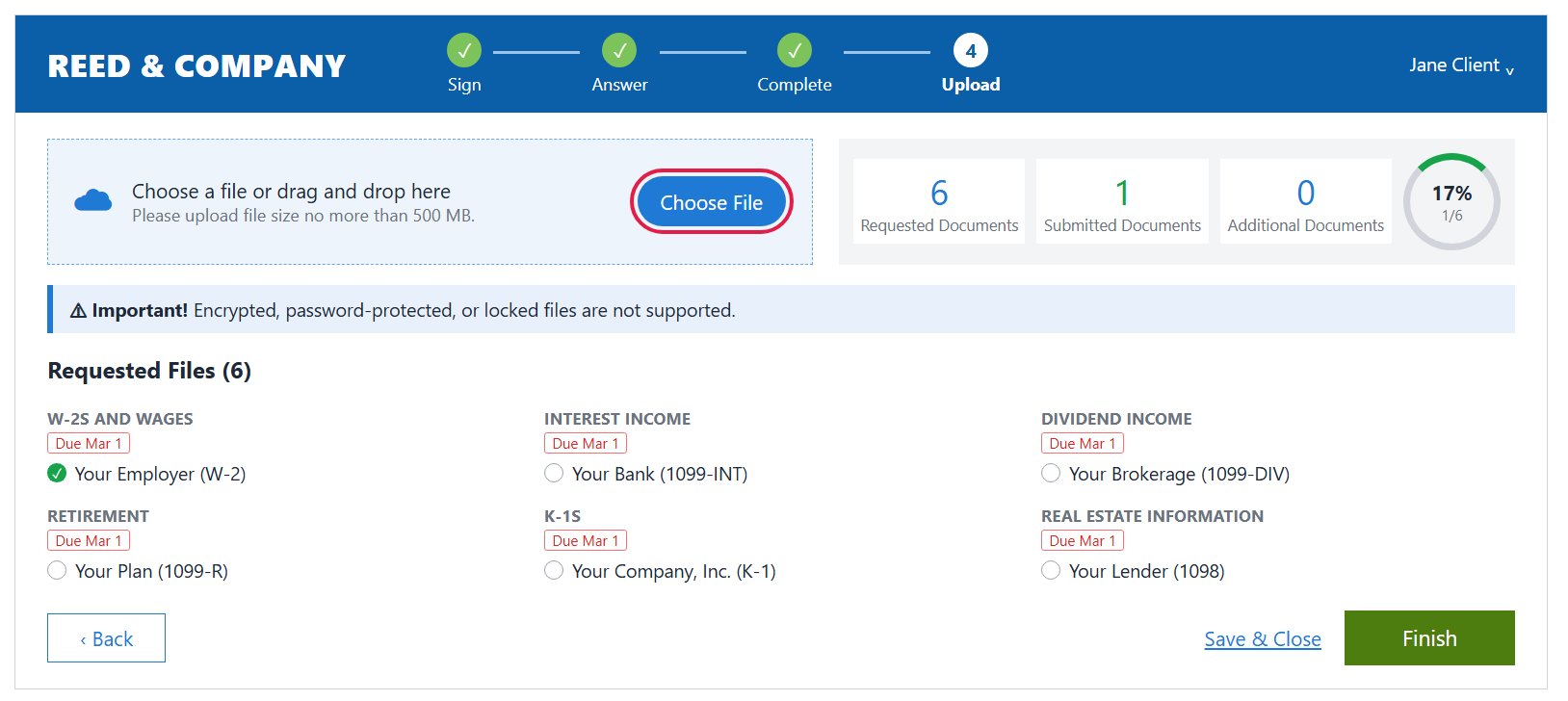The image size is (1568, 701).
Task: Click the Due Mar 1 tag under DIVIDEND INCOME
Action: coord(1083,444)
